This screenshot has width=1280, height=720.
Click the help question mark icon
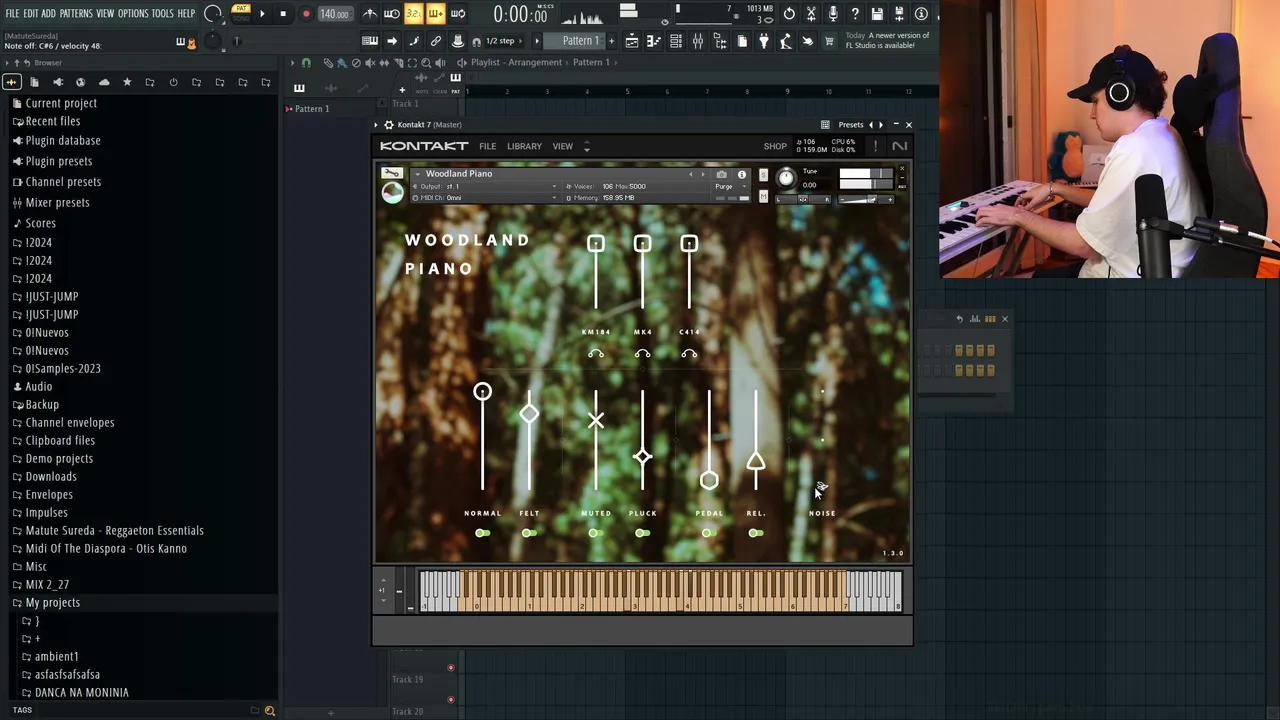[855, 14]
